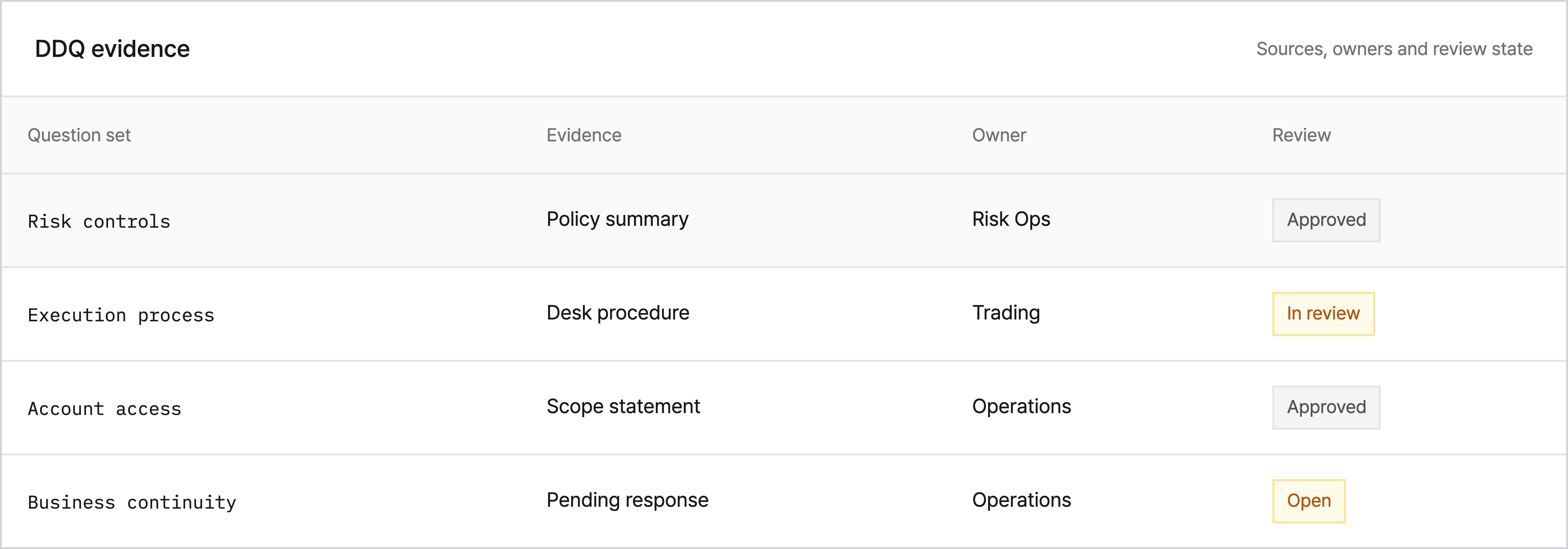Click the Open status badge
Screen dimensions: 1568x549
1308,501
